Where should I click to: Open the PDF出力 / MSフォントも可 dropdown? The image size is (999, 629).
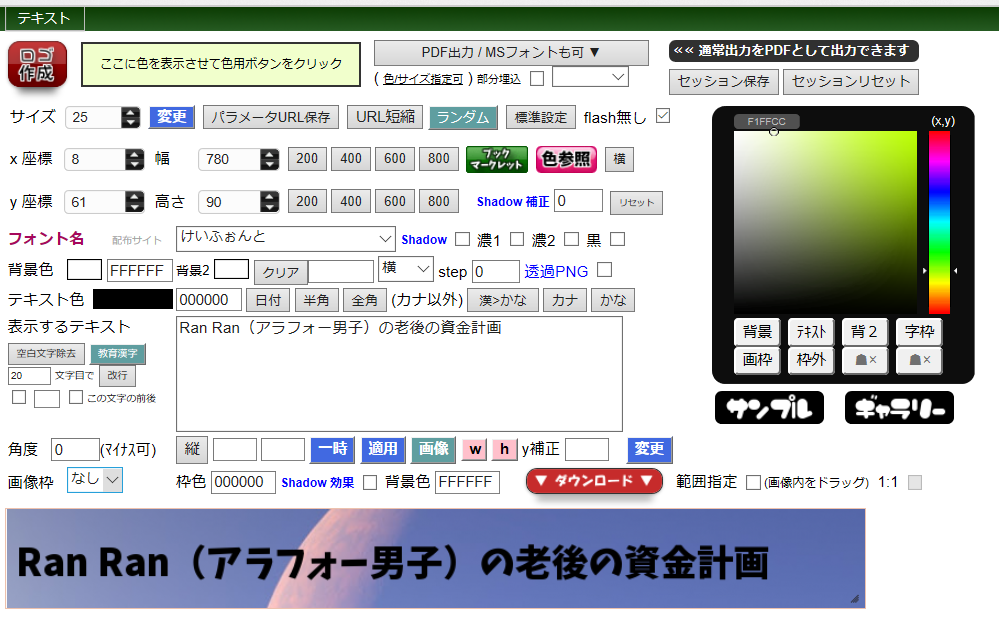pyautogui.click(x=511, y=53)
